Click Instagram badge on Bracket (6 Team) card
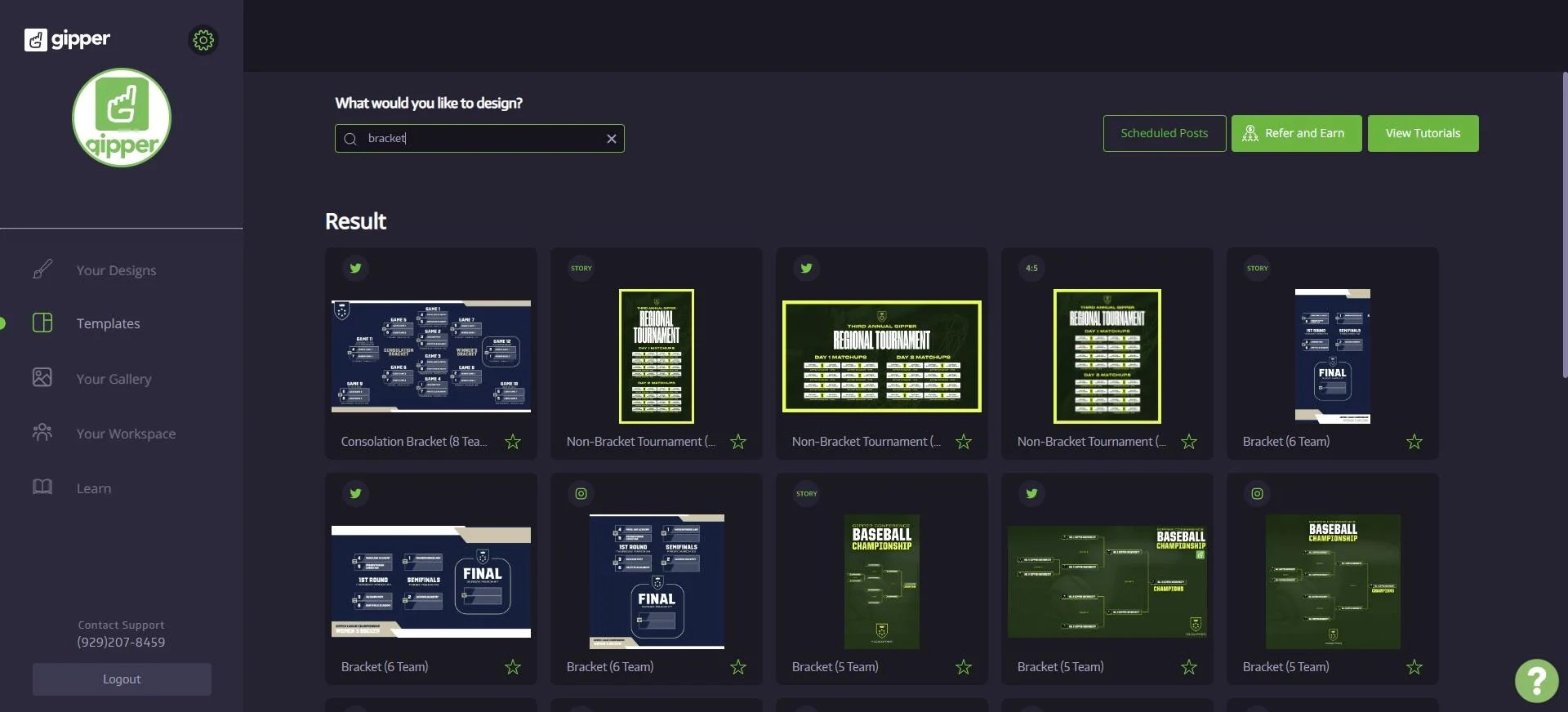 (x=581, y=493)
